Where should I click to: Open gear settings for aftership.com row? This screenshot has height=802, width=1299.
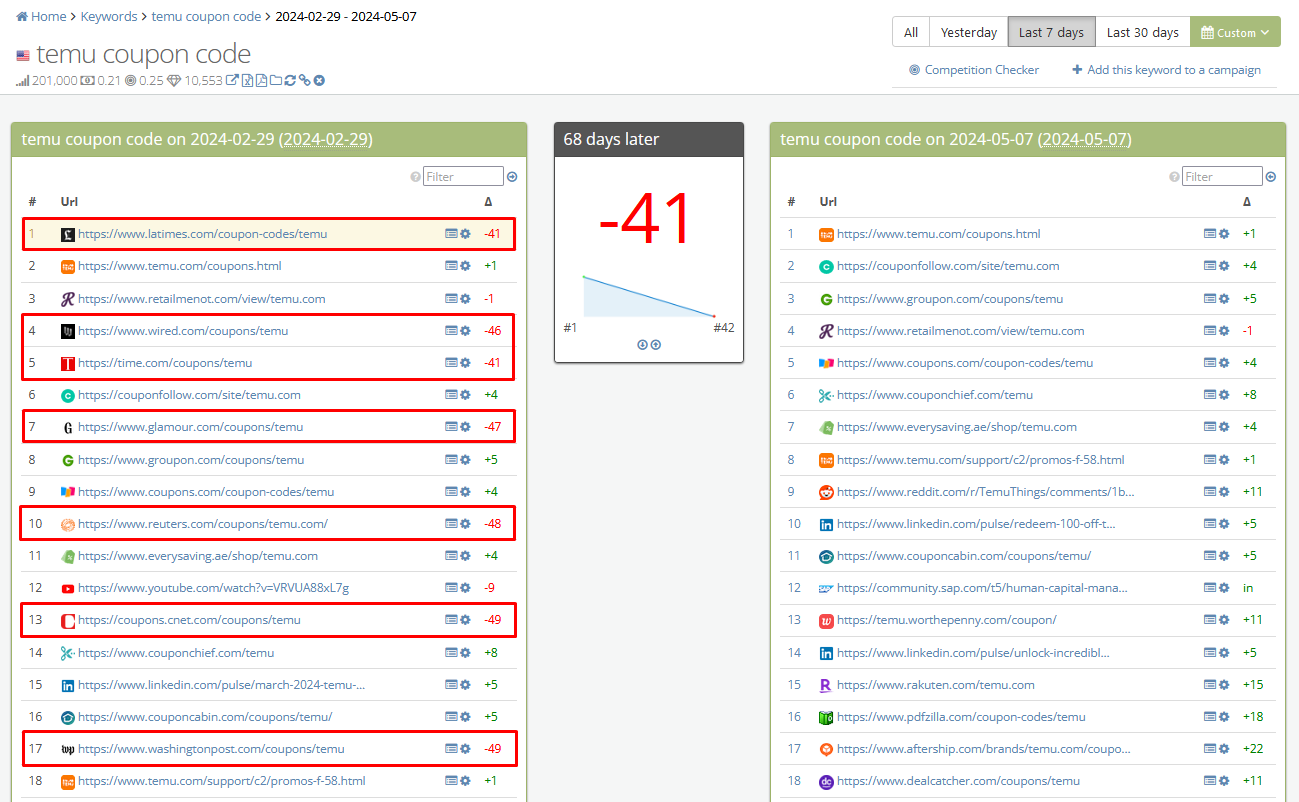point(1224,748)
